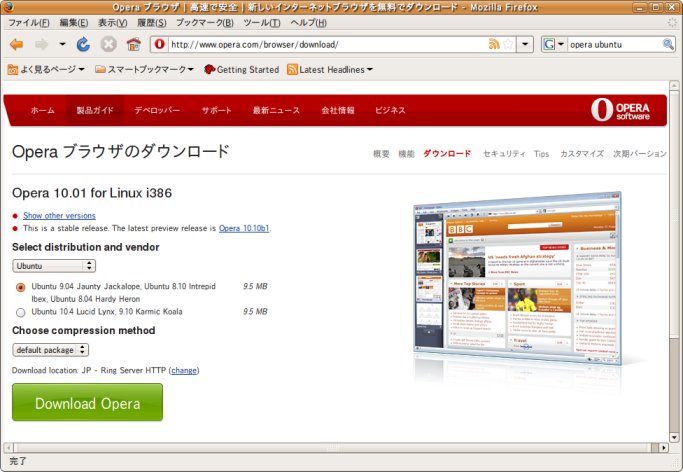Click the RSS feed icon in address bar

point(494,45)
